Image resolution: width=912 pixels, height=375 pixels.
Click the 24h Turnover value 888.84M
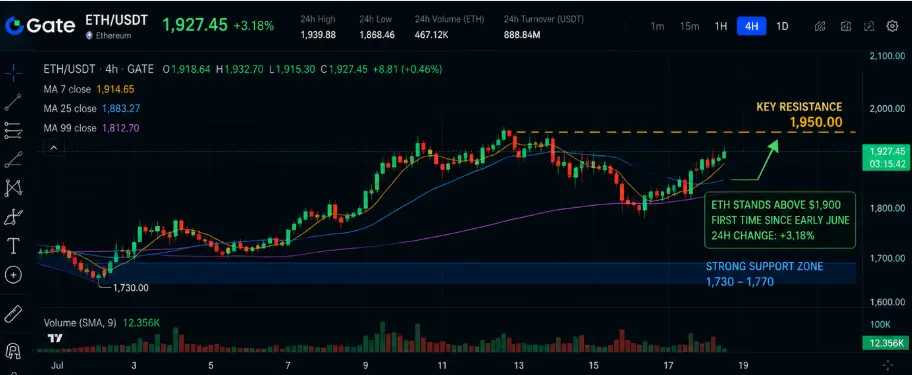(x=522, y=35)
